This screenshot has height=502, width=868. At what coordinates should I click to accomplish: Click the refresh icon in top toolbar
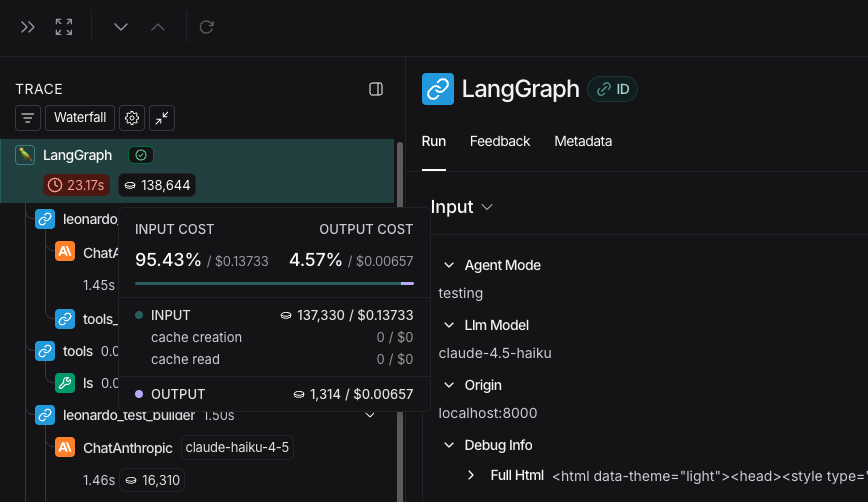[207, 27]
